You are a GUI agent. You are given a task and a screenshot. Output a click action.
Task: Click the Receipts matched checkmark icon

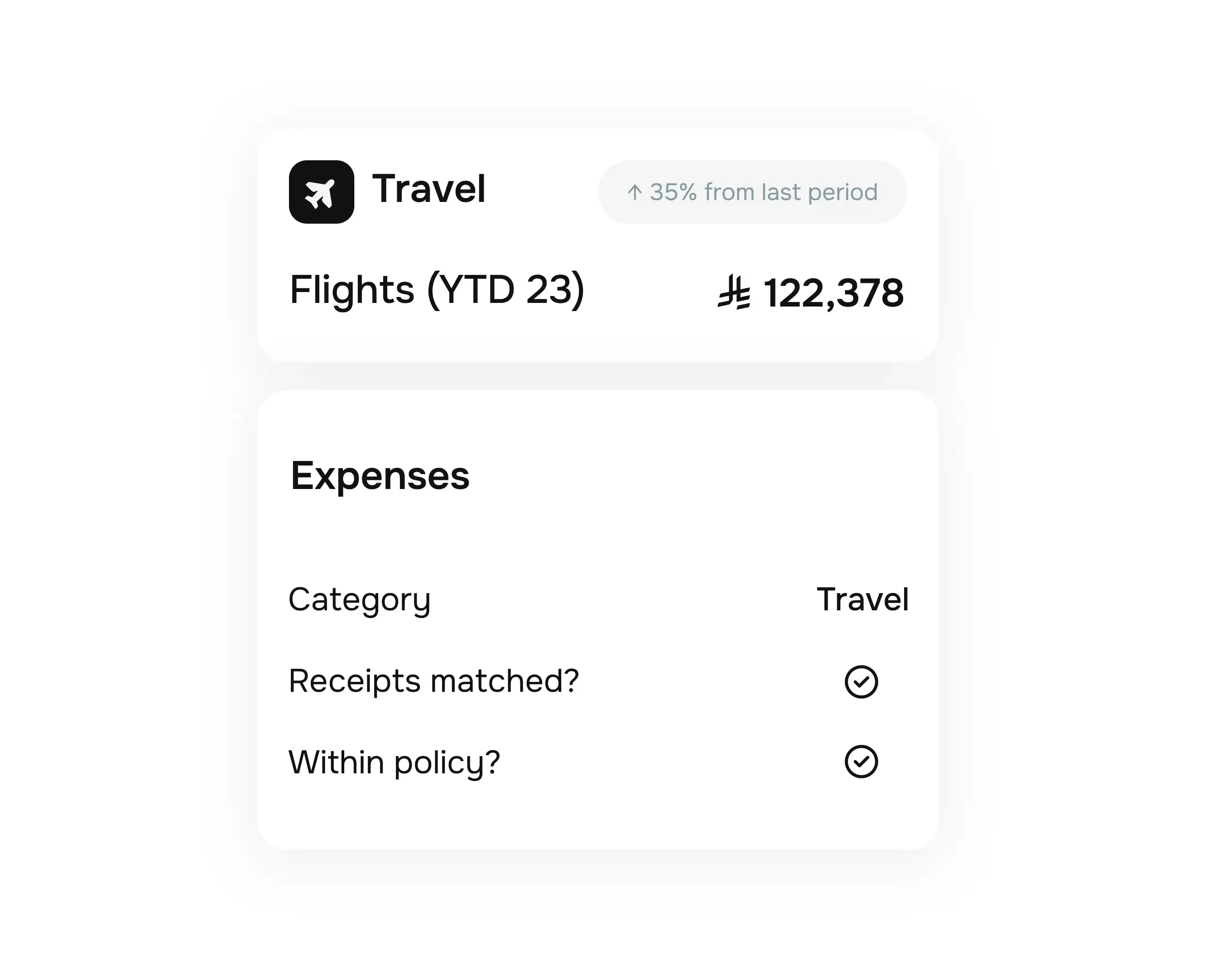point(861,681)
